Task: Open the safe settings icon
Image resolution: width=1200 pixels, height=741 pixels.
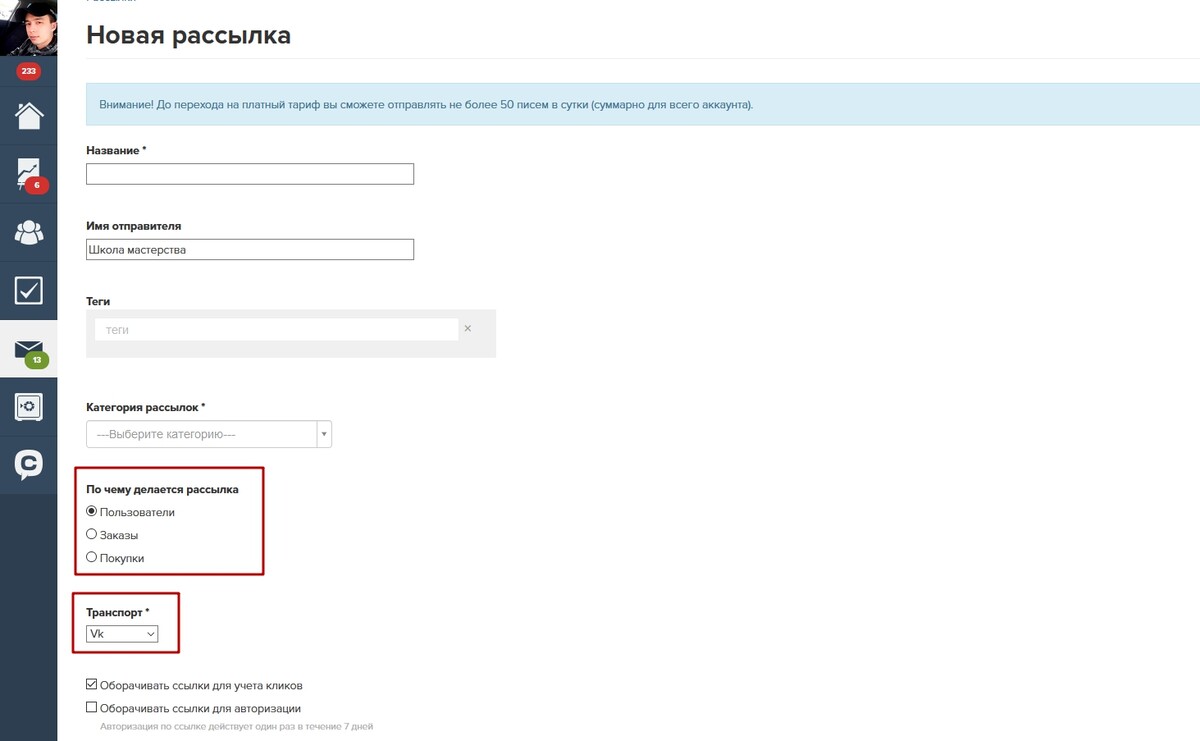Action: coord(29,407)
